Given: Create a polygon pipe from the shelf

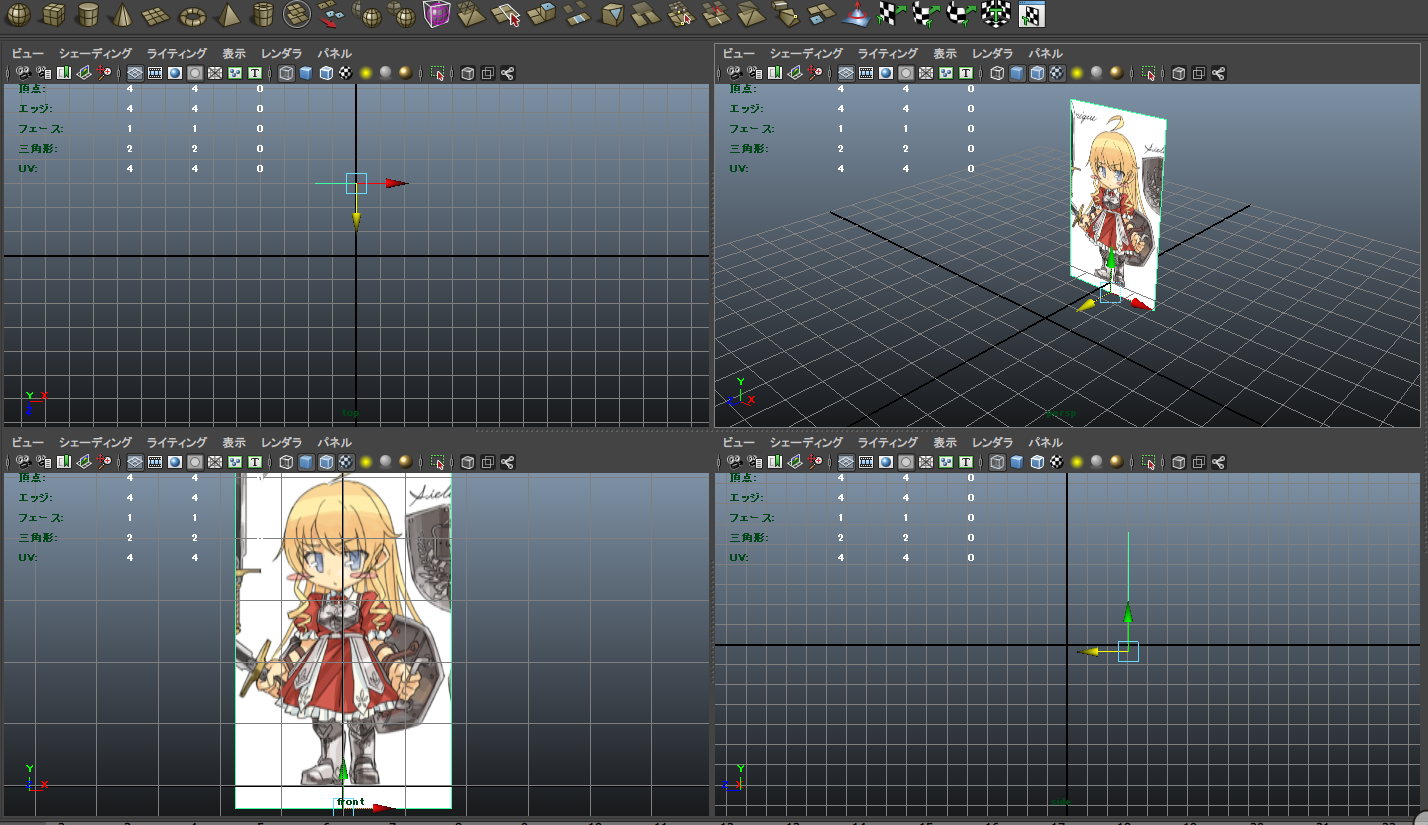Looking at the screenshot, I should pyautogui.click(x=262, y=14).
